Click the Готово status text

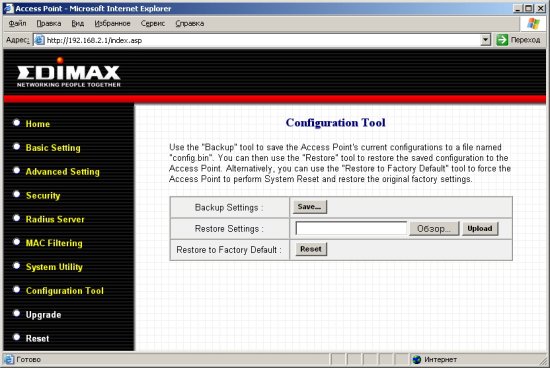[x=28, y=360]
